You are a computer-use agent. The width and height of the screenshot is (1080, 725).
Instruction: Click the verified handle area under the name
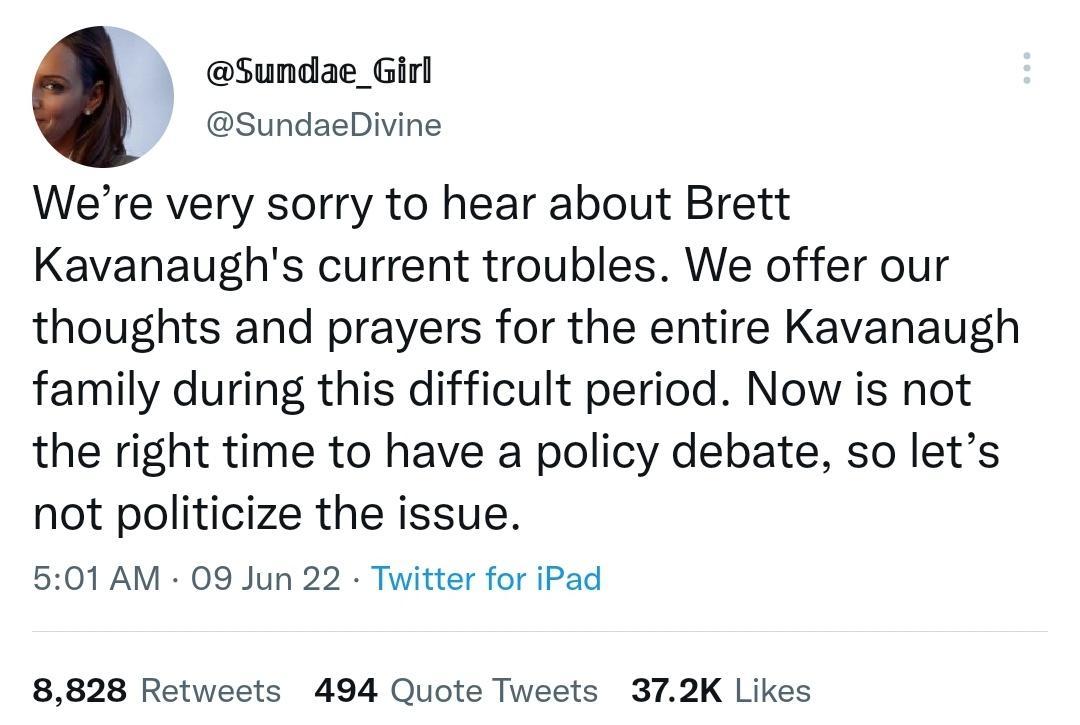coord(323,124)
